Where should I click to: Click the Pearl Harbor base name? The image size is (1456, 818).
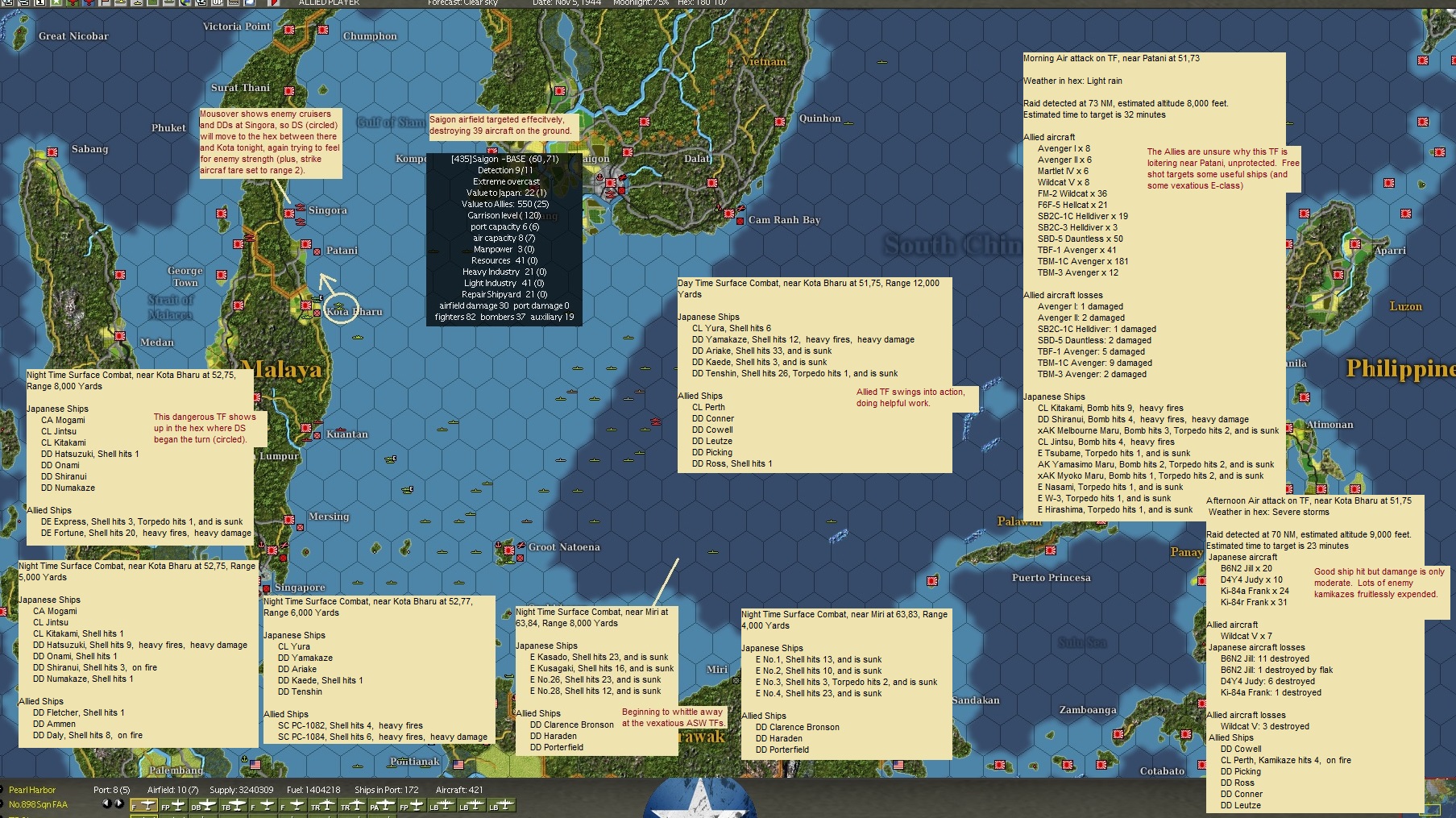(x=32, y=790)
